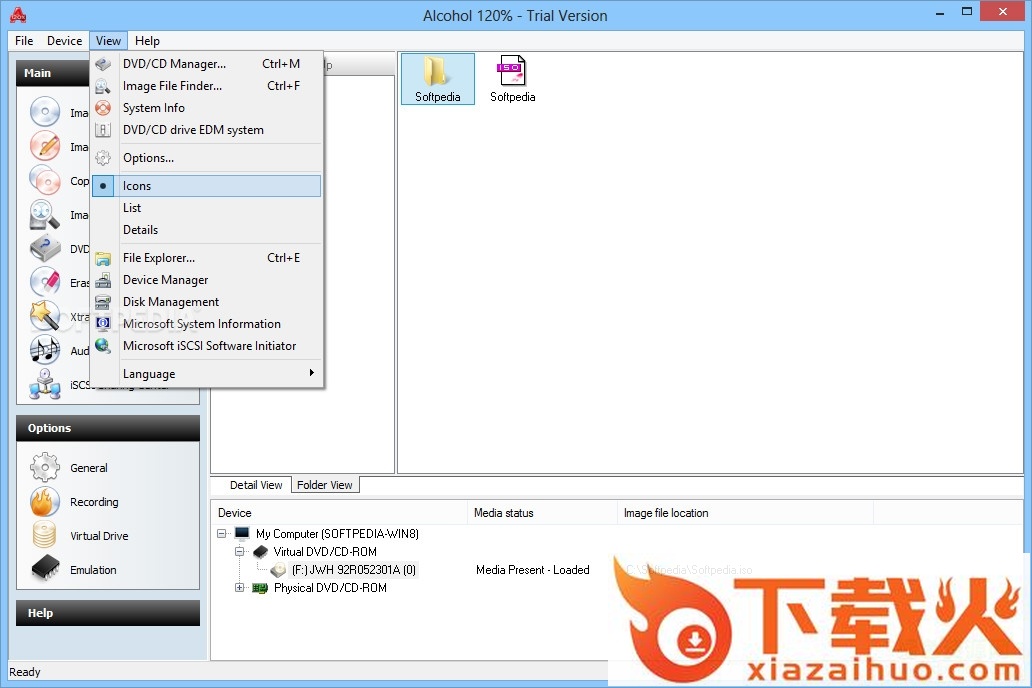Select My Computer (SOFTPEDIA-WIN8) in device tree
The image size is (1032, 688).
coord(337,533)
